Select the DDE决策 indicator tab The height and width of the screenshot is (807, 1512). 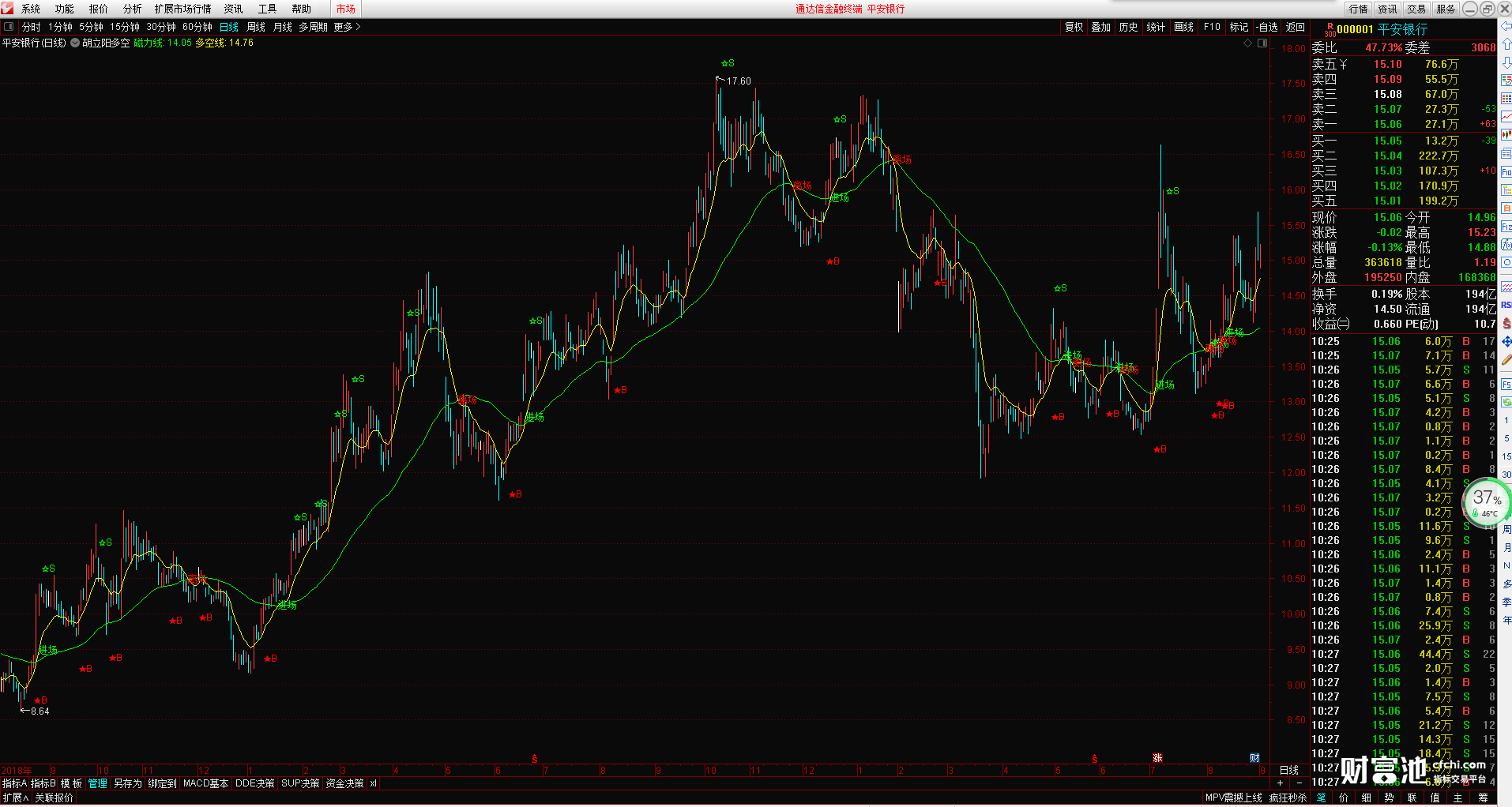255,783
